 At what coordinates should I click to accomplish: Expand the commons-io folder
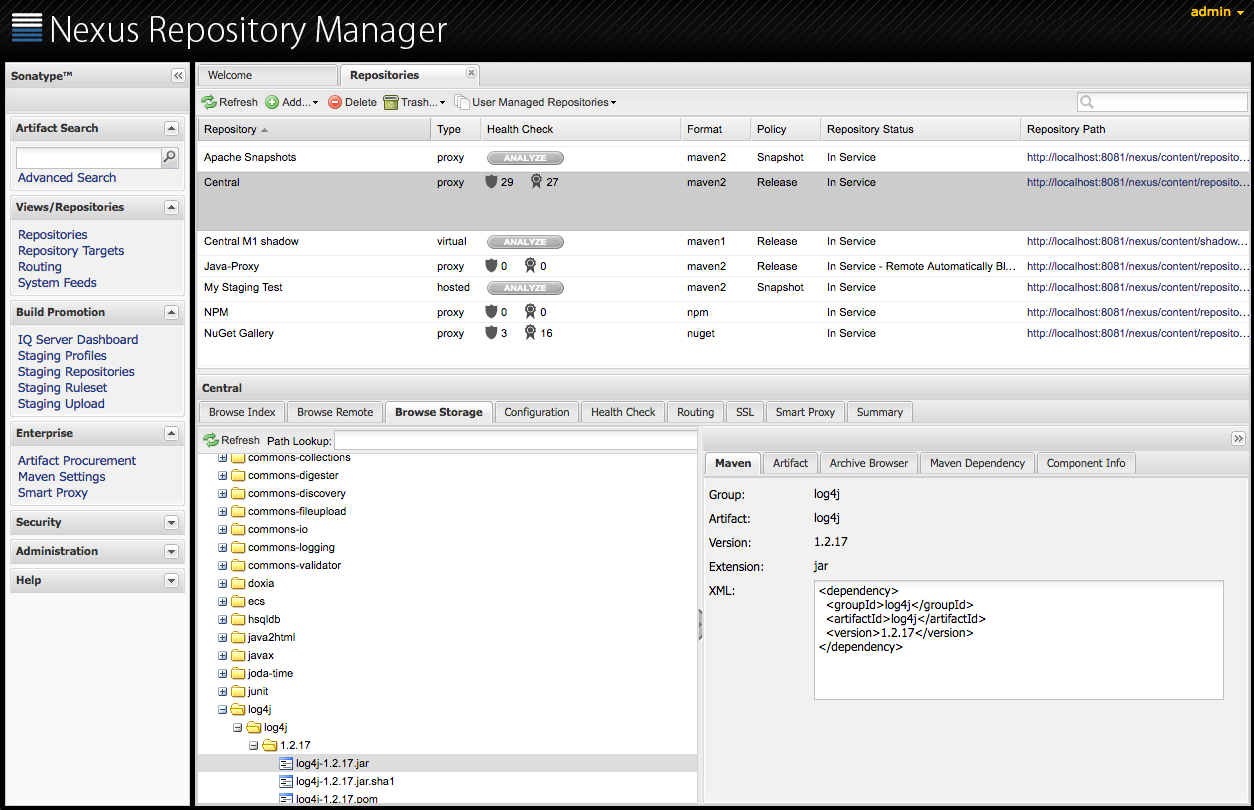coord(223,530)
